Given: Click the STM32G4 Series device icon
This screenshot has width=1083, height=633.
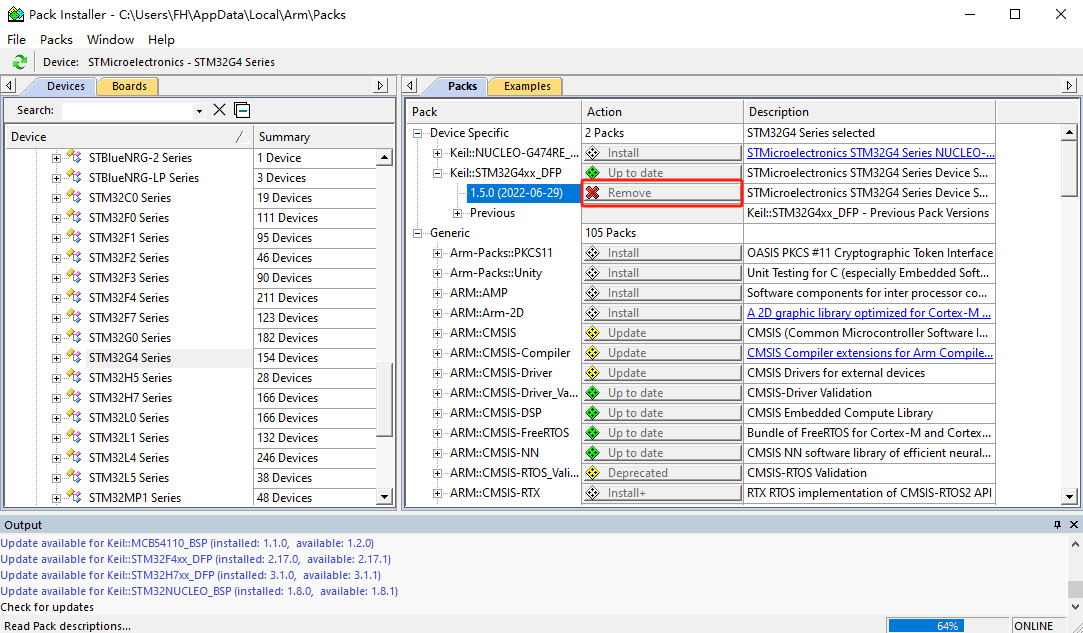Looking at the screenshot, I should (x=73, y=357).
